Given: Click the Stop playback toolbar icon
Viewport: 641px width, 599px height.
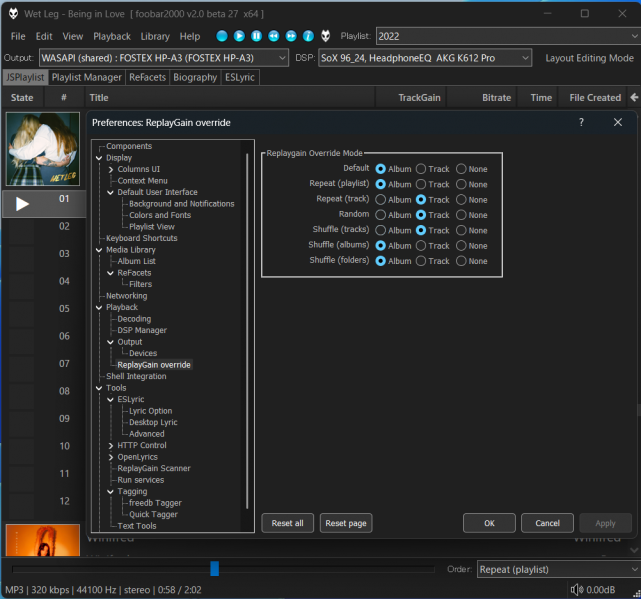Looking at the screenshot, I should (x=222, y=36).
